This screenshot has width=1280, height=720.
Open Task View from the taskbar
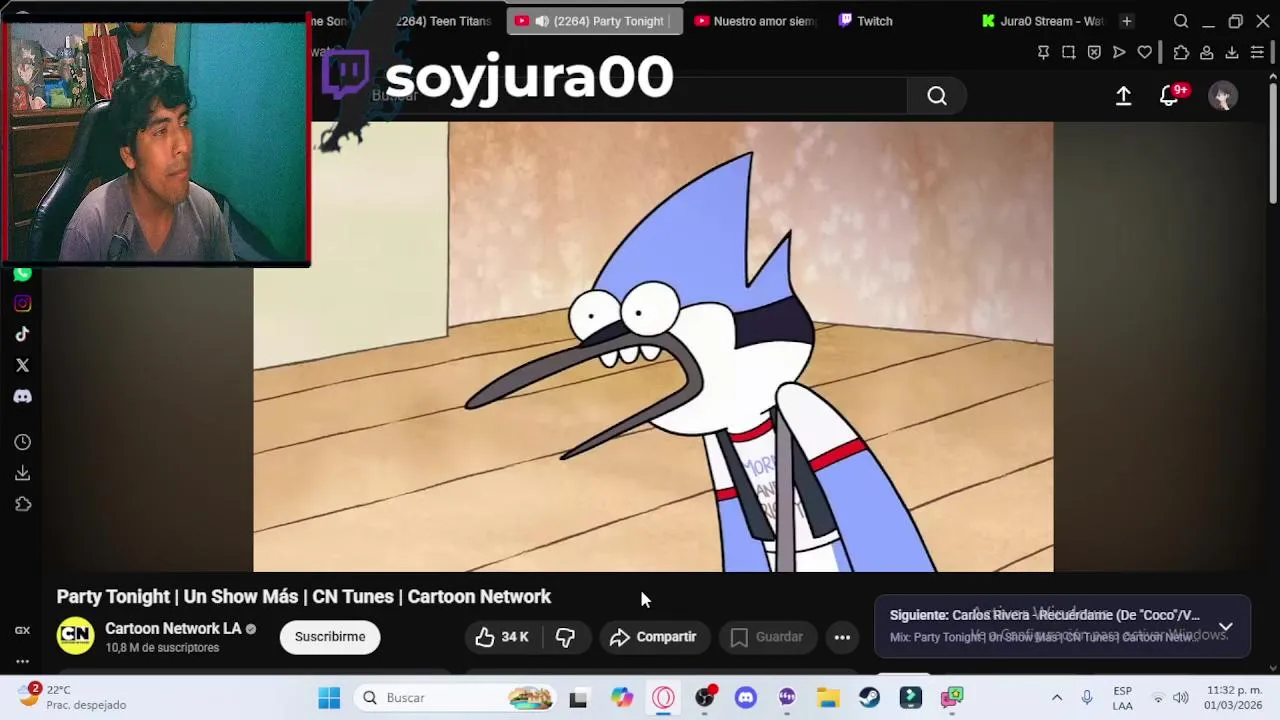[578, 698]
